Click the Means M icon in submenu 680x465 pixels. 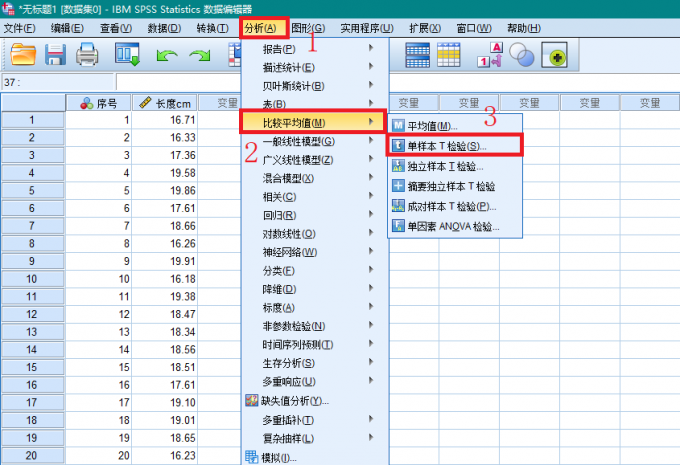pyautogui.click(x=398, y=126)
